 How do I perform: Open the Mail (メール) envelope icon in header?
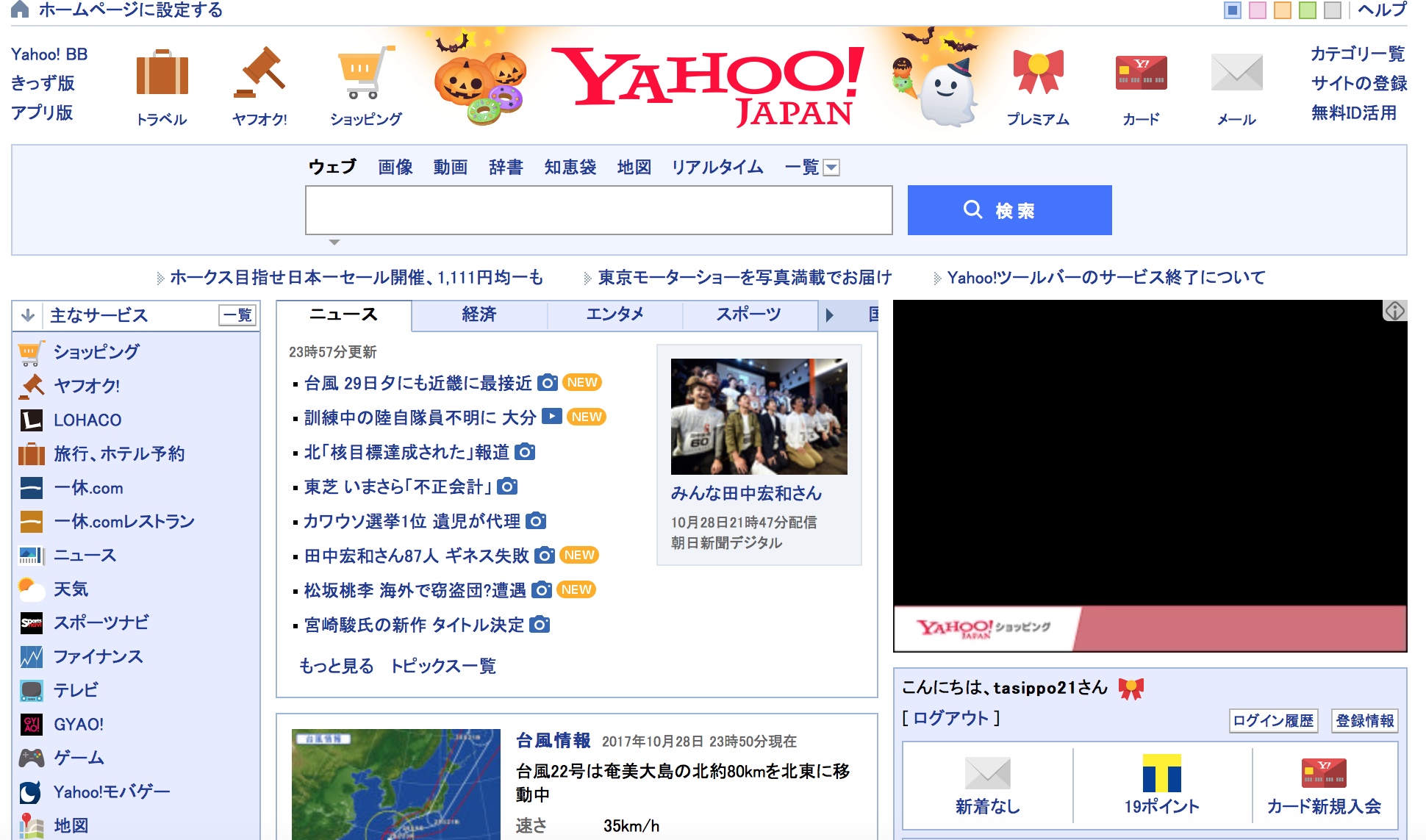(x=1236, y=73)
